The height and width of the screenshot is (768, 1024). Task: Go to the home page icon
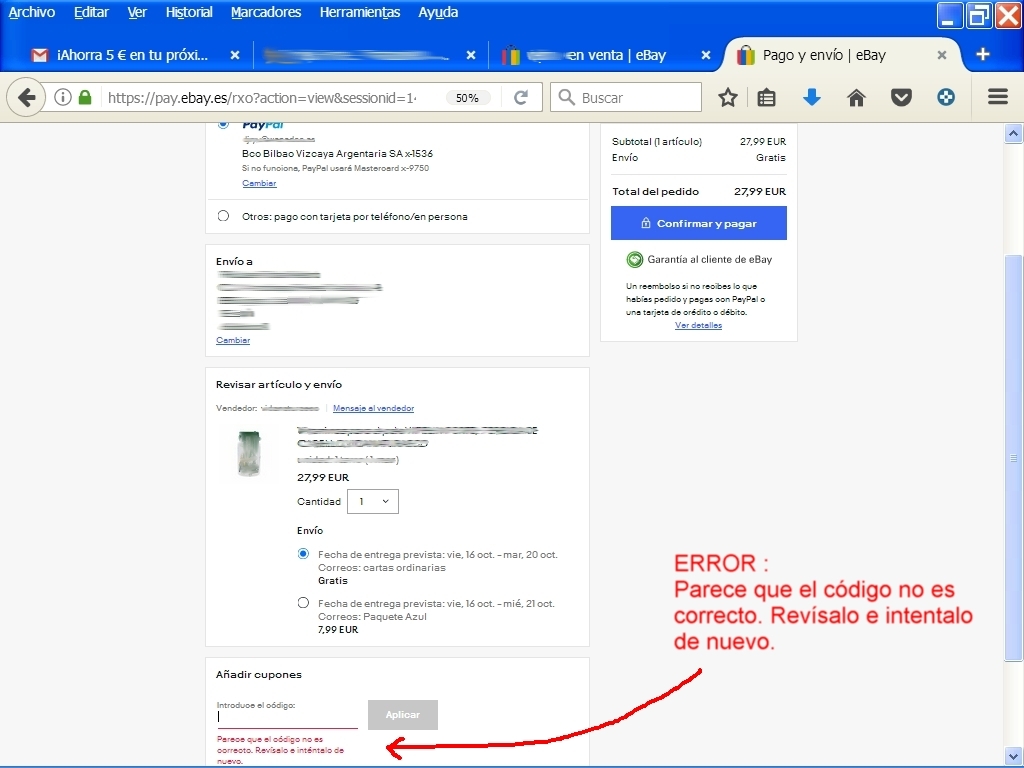(856, 98)
